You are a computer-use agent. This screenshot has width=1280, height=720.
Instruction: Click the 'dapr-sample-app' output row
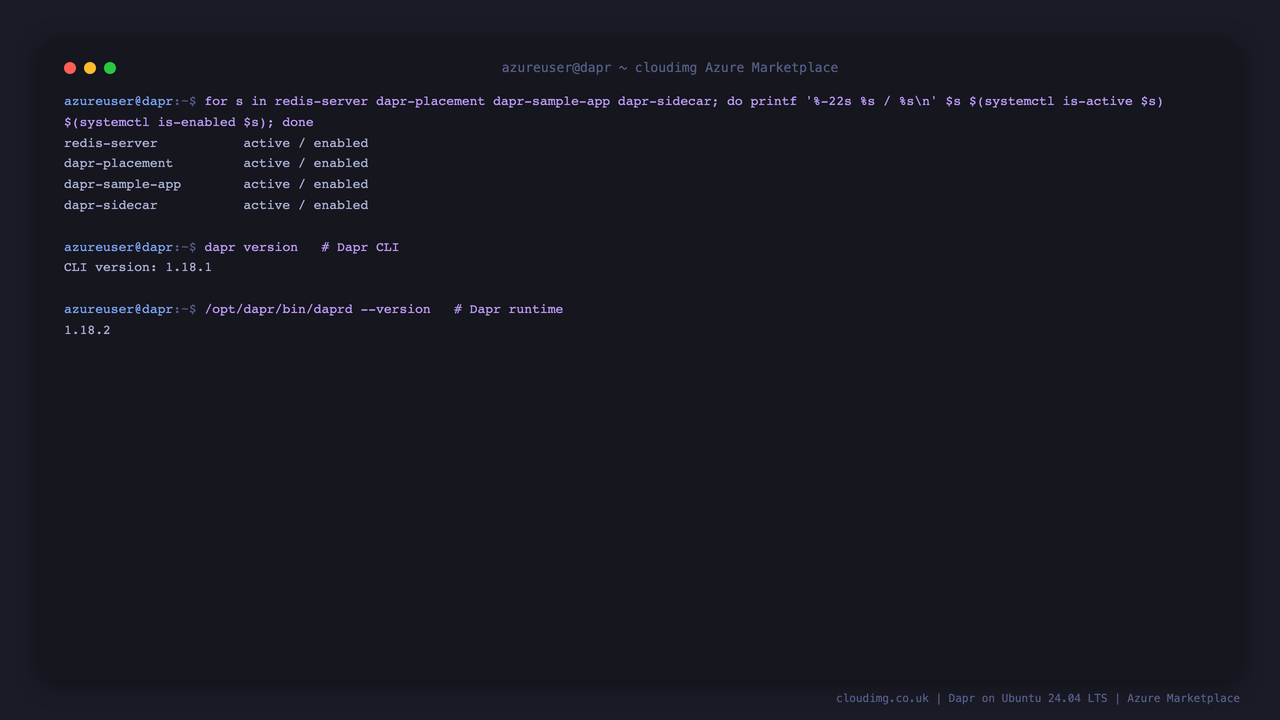216,184
